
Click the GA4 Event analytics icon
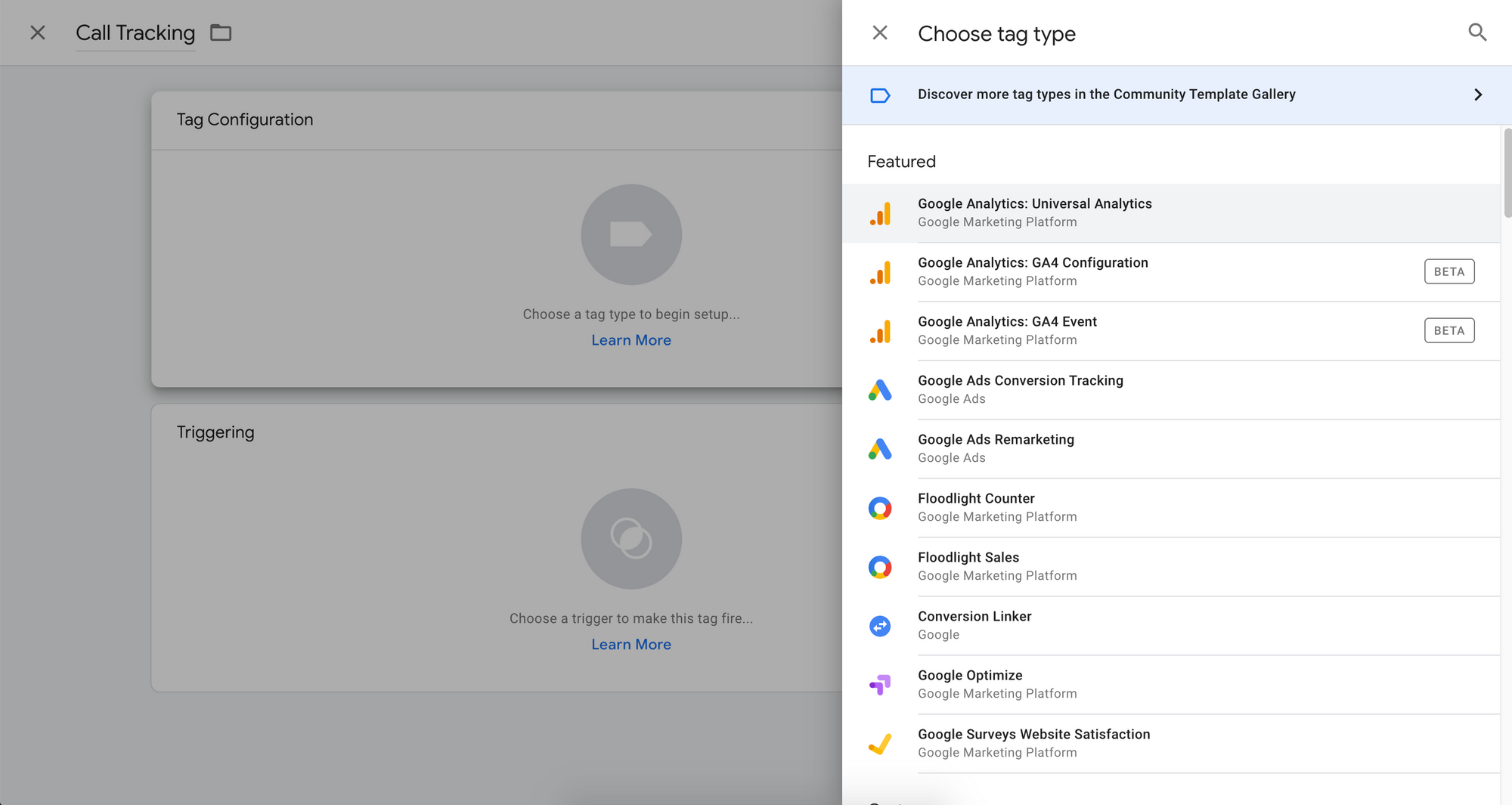point(880,331)
